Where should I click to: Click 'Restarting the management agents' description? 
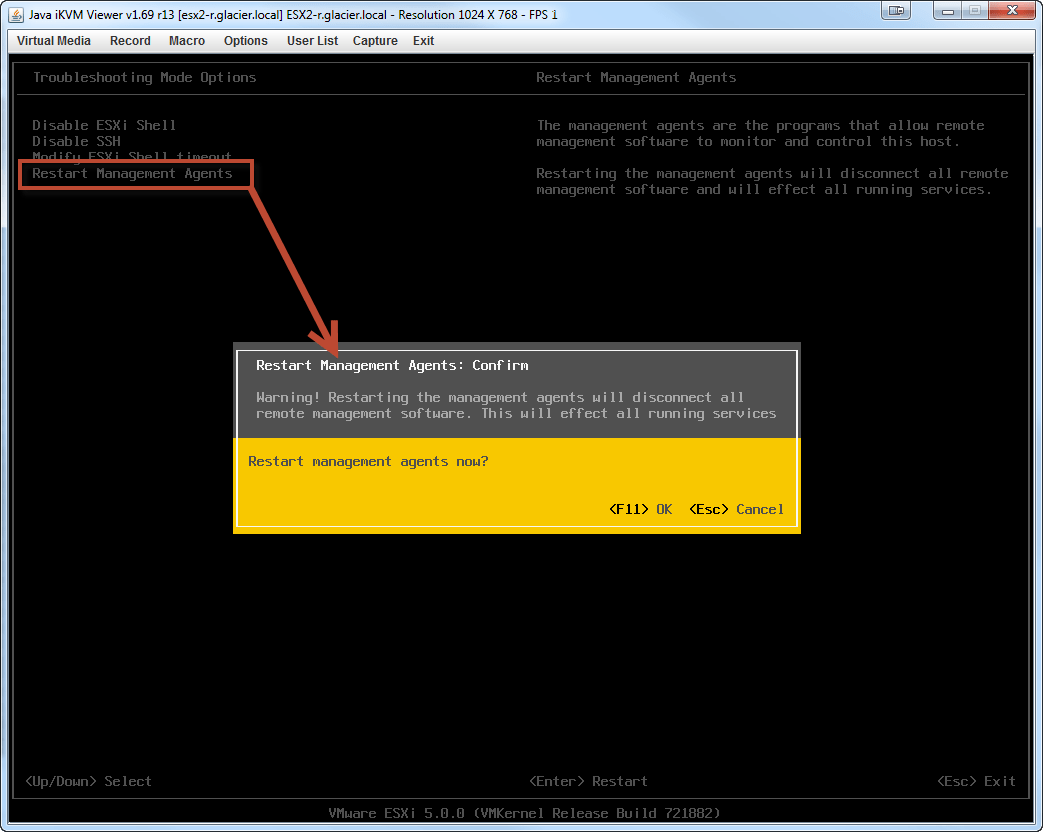tap(772, 182)
